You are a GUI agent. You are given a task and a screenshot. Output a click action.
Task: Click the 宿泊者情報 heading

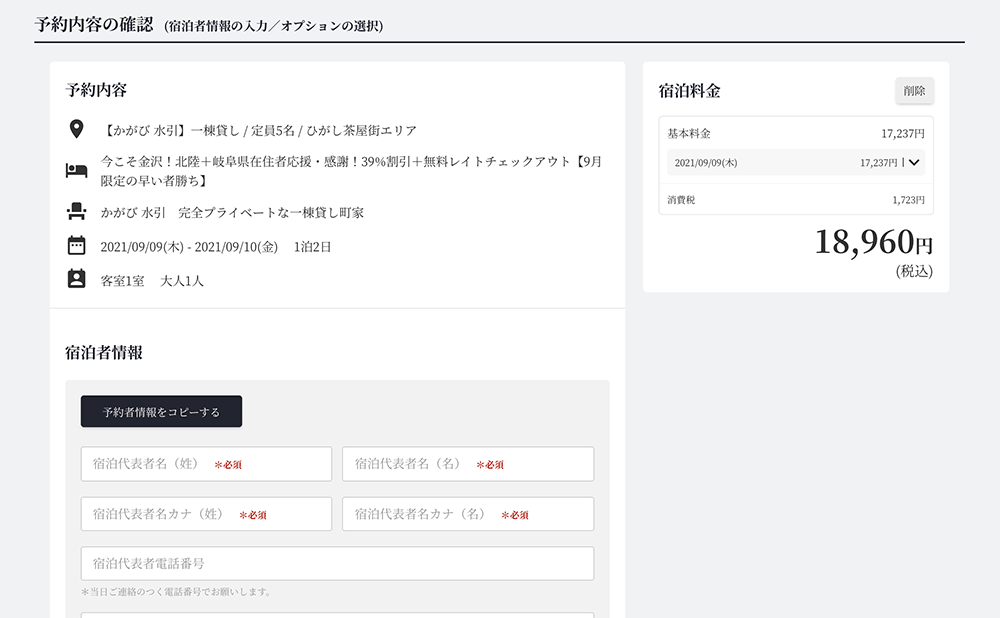point(104,353)
